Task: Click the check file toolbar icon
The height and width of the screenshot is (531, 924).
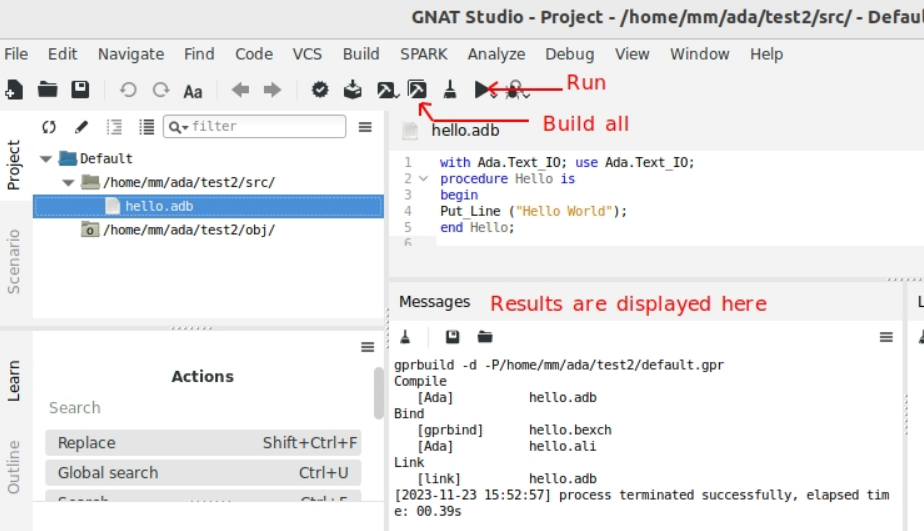Action: pos(320,90)
